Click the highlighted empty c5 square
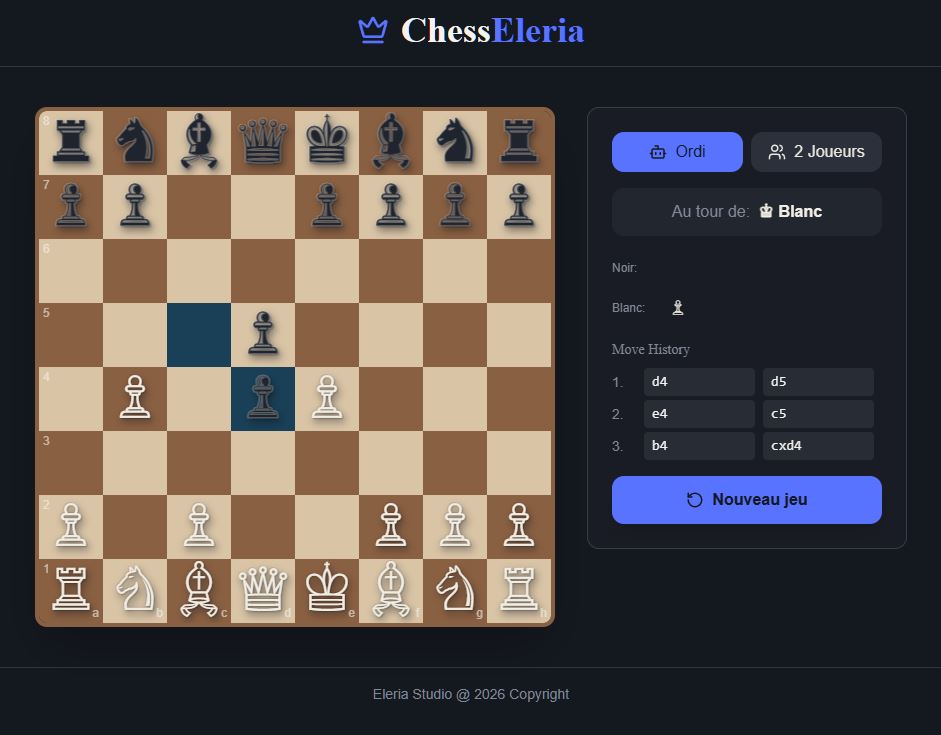Viewport: 941px width, 735px height. (199, 334)
